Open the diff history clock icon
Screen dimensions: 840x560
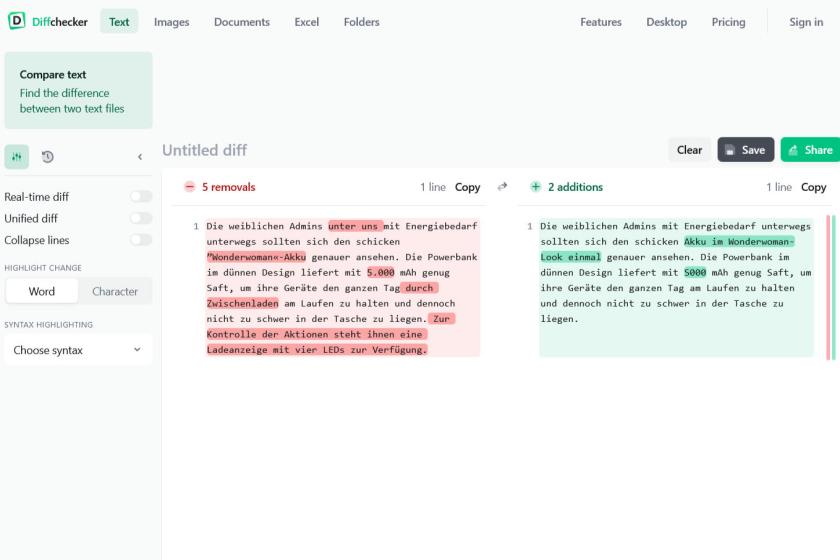pos(48,157)
